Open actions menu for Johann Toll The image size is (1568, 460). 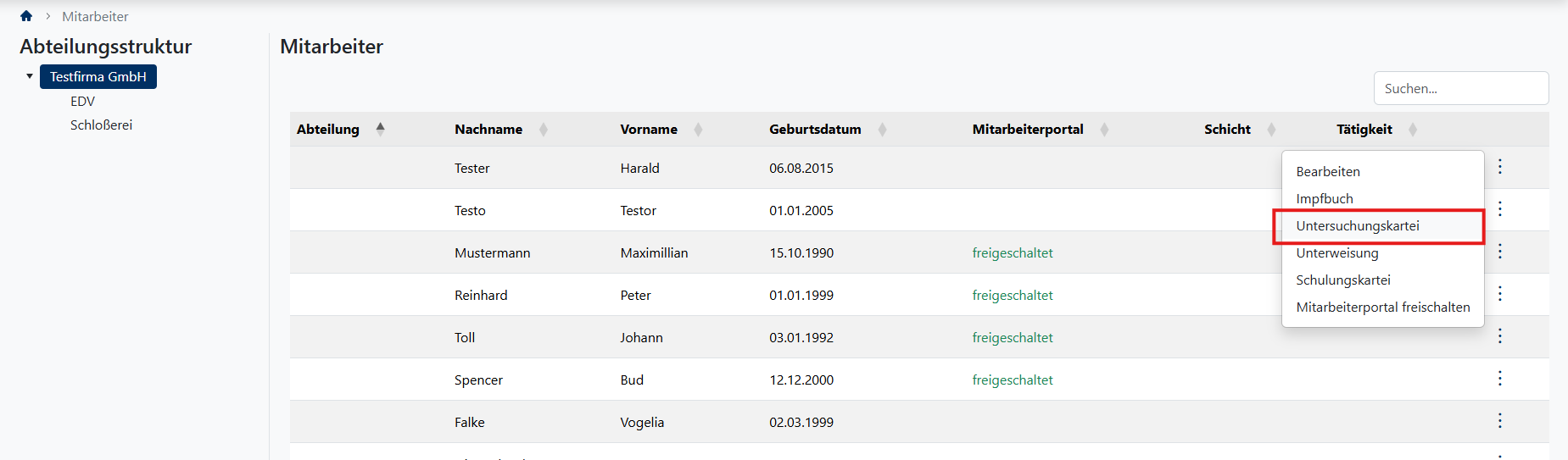click(1499, 336)
